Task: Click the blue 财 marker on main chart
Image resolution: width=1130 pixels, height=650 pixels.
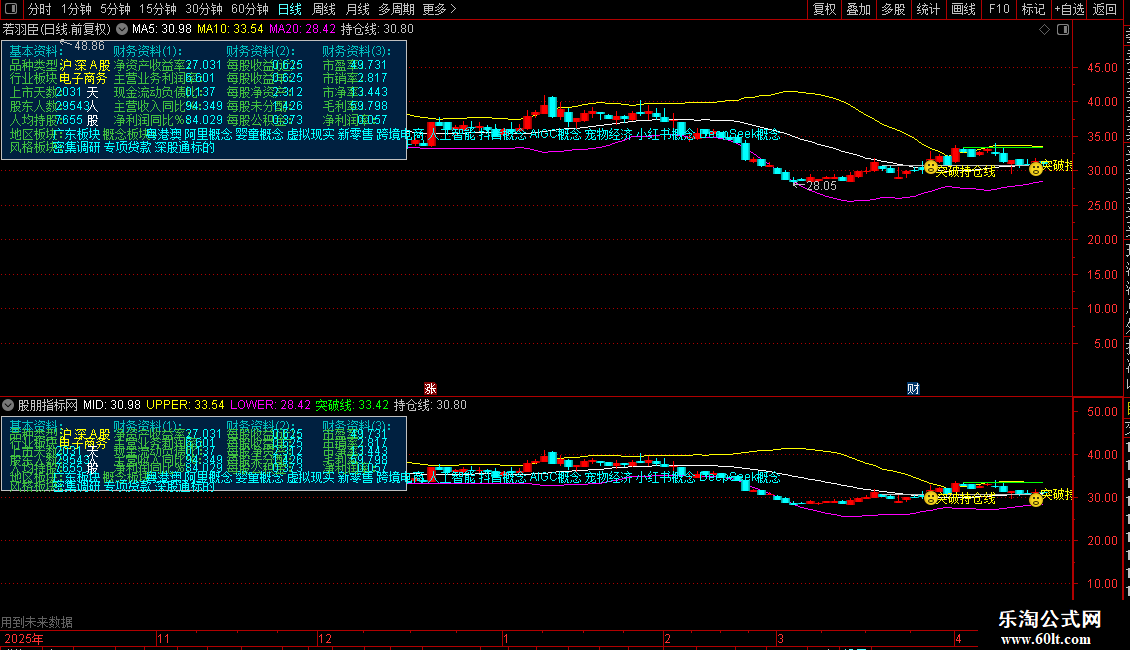Action: 913,388
